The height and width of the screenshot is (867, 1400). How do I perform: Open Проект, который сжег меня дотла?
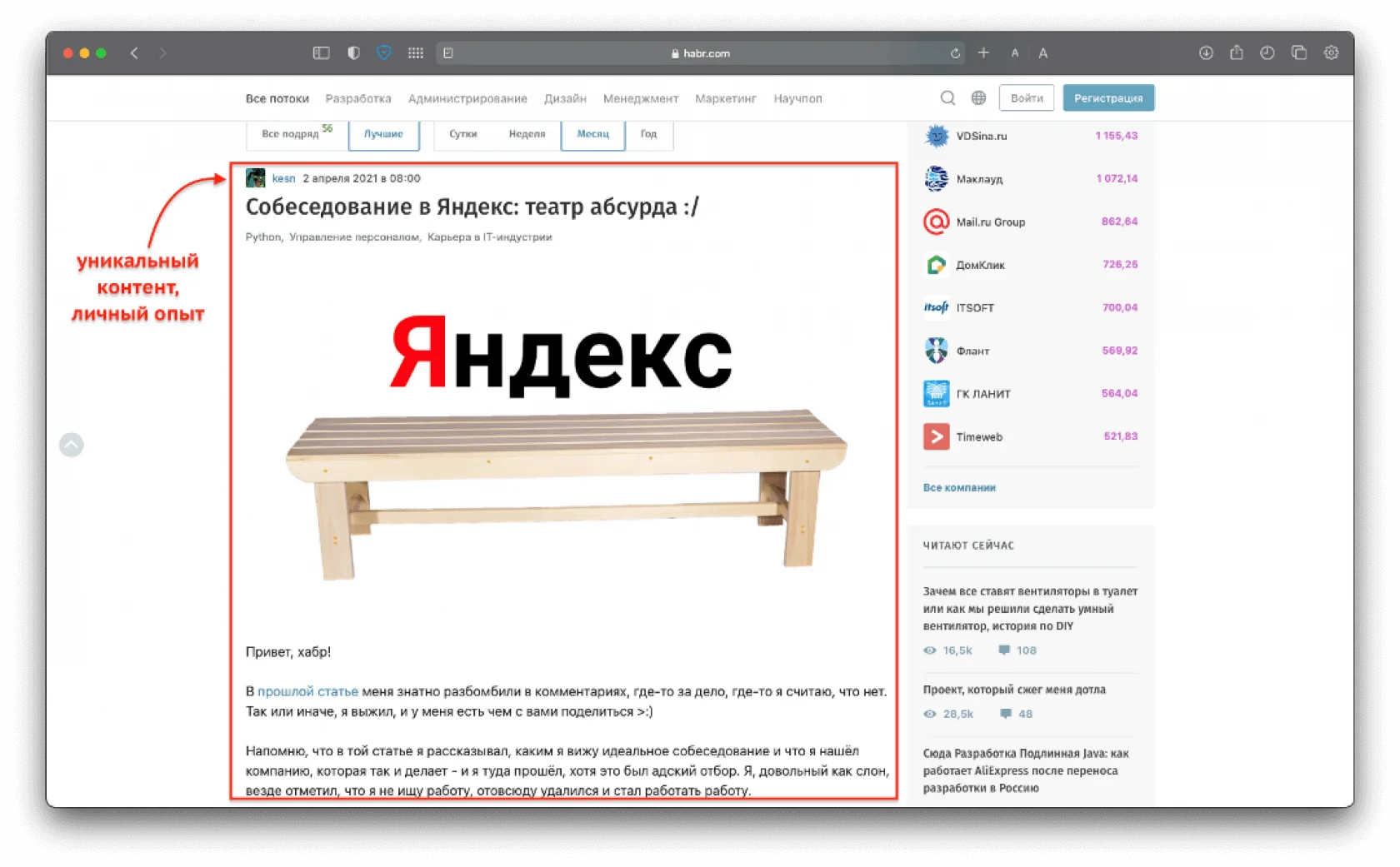[1014, 690]
